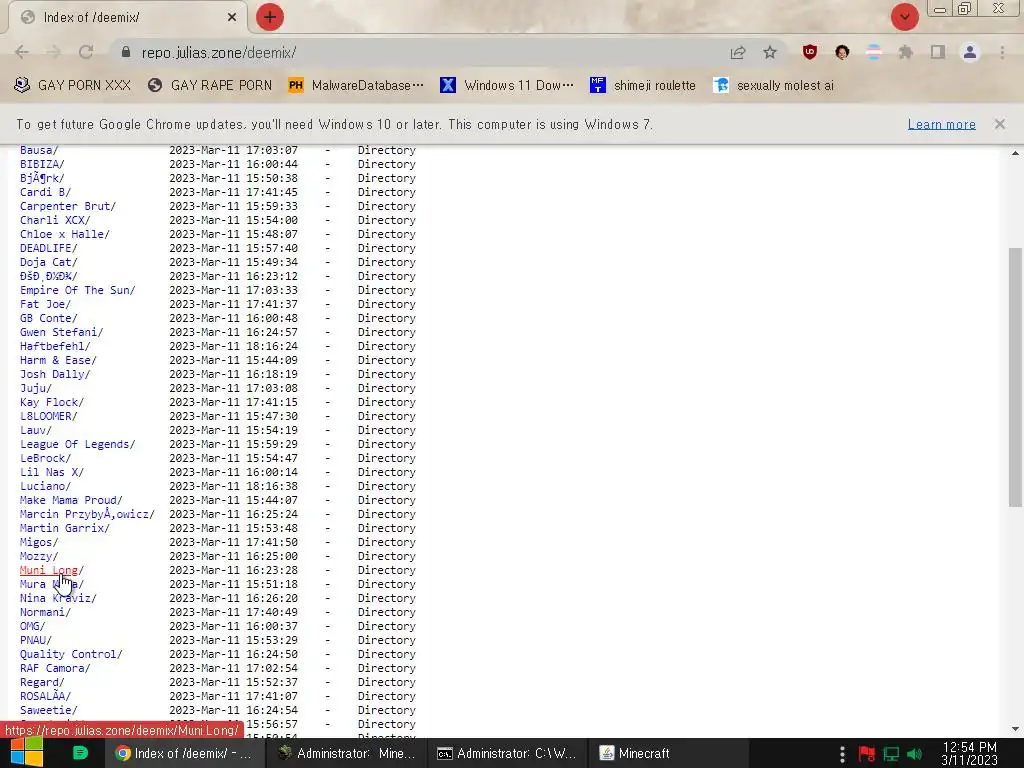Open the Cardi B/ directory
This screenshot has width=1024, height=768.
coord(45,192)
